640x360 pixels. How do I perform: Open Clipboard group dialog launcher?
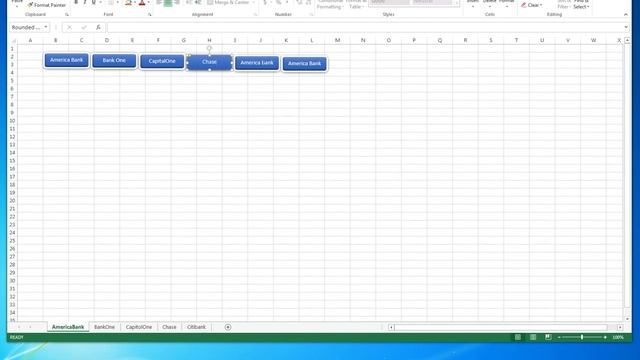click(67, 15)
